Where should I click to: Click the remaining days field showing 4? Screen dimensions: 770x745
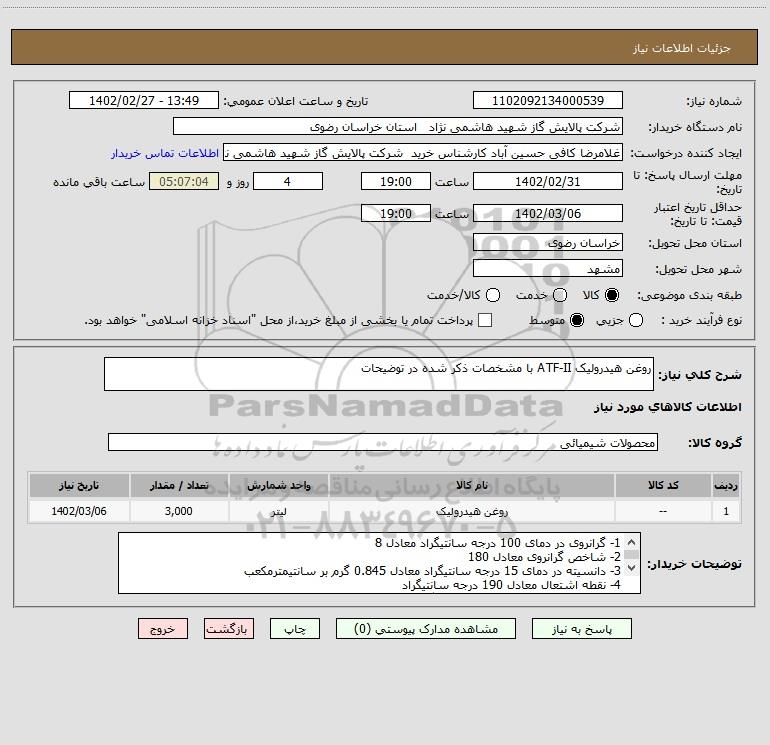[x=288, y=181]
